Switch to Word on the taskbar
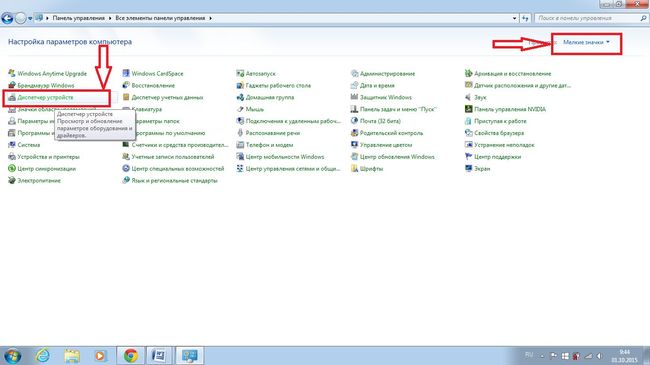650x365 pixels. click(x=160, y=355)
